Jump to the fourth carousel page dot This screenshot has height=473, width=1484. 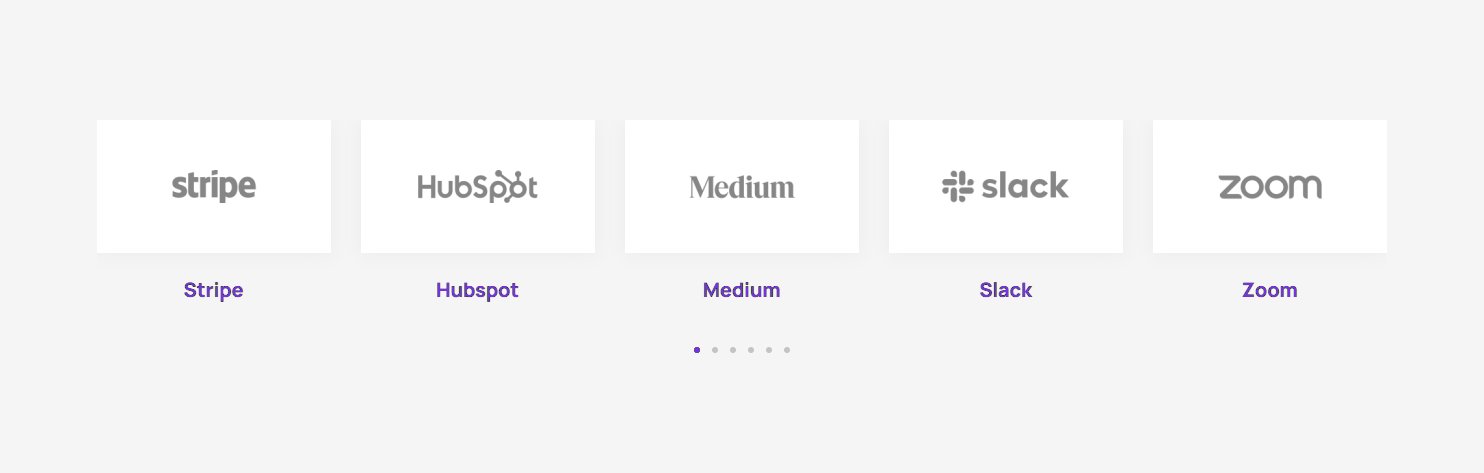[x=751, y=350]
